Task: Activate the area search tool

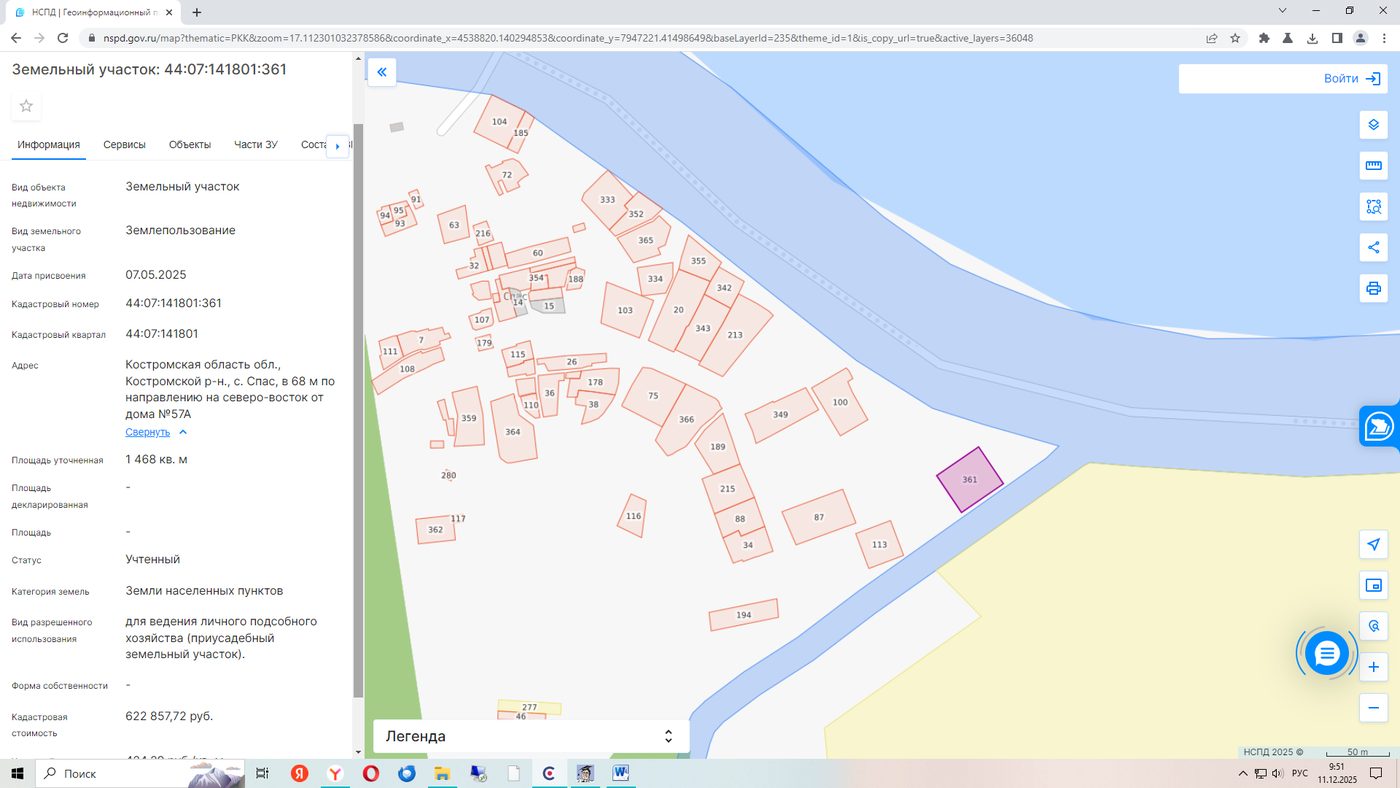Action: 1374,207
